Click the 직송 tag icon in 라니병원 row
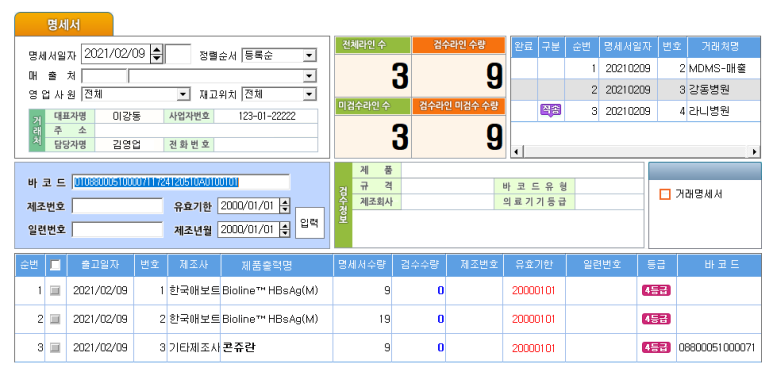773x387 pixels. click(x=551, y=110)
